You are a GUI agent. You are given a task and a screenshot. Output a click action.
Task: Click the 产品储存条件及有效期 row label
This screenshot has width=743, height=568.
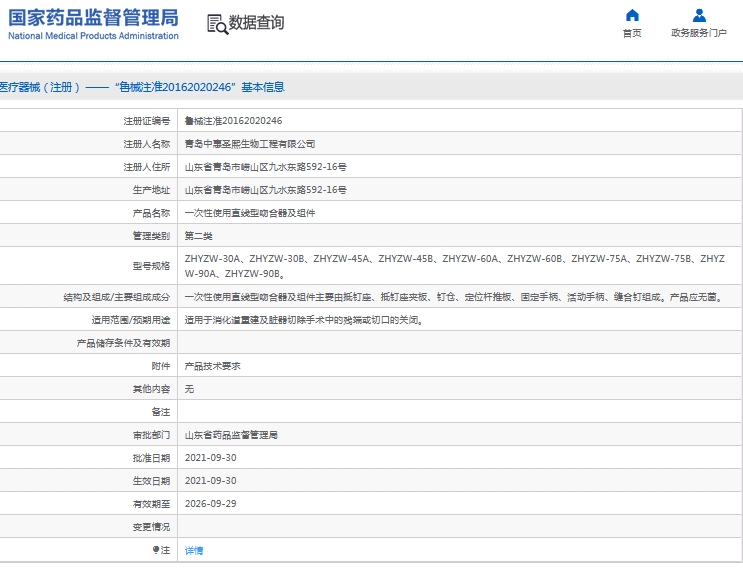[x=123, y=343]
